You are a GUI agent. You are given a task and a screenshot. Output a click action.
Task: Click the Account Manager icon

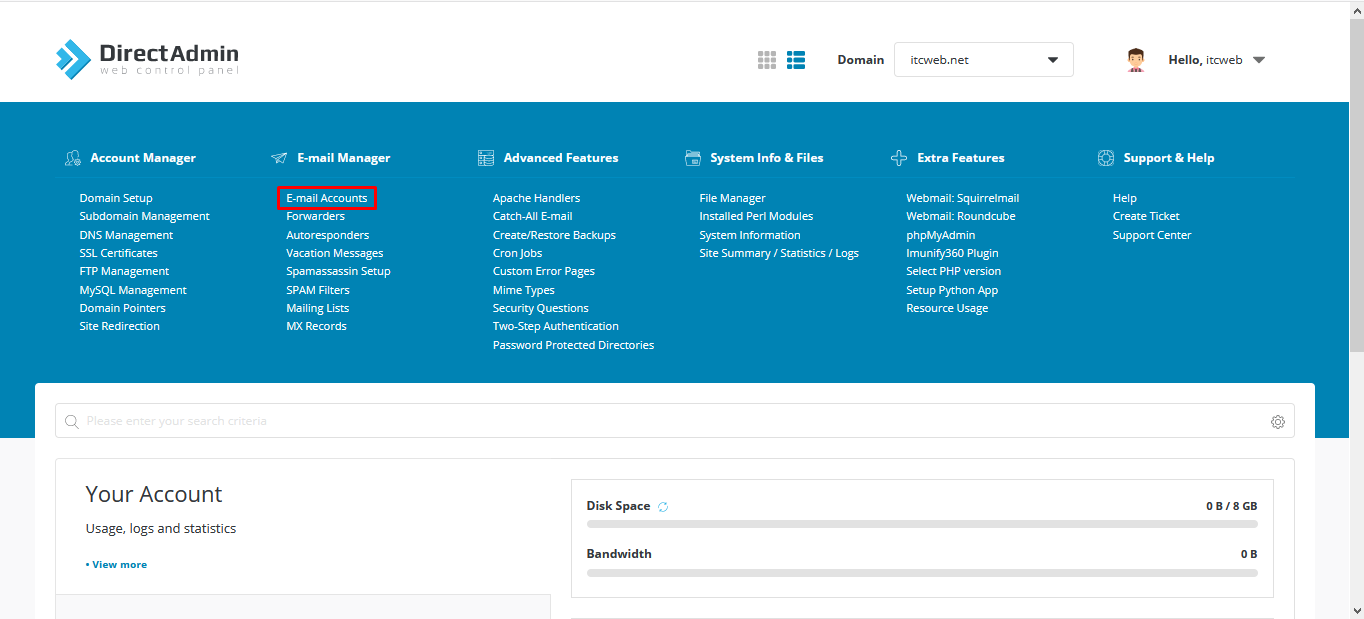(x=73, y=158)
